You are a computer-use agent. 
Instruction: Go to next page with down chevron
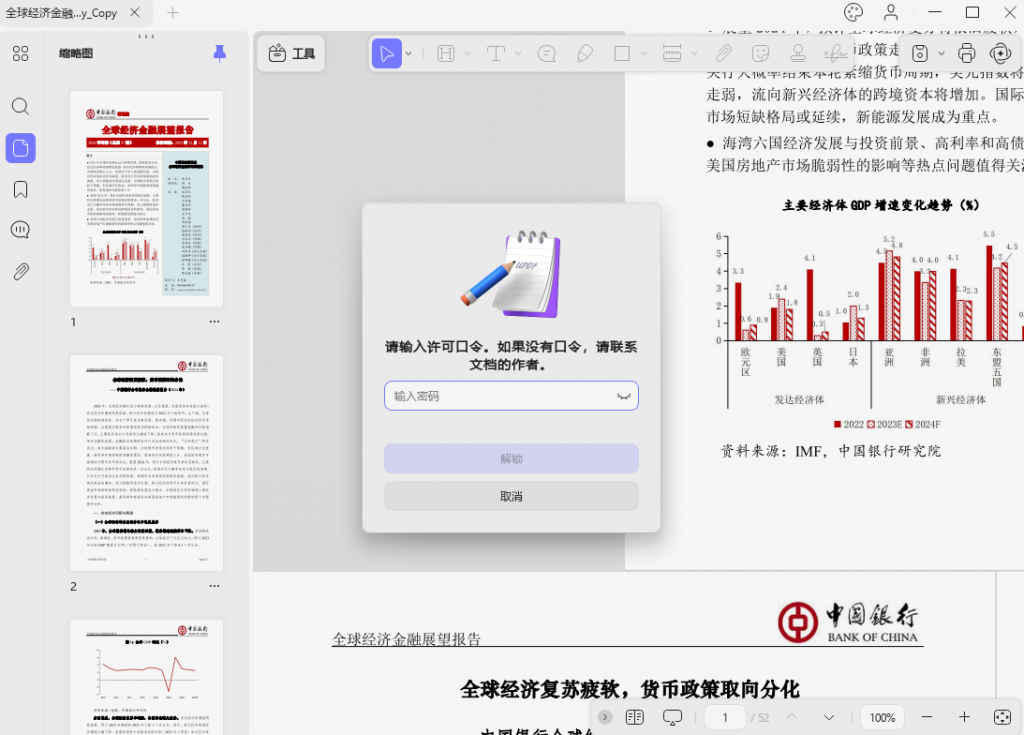829,717
